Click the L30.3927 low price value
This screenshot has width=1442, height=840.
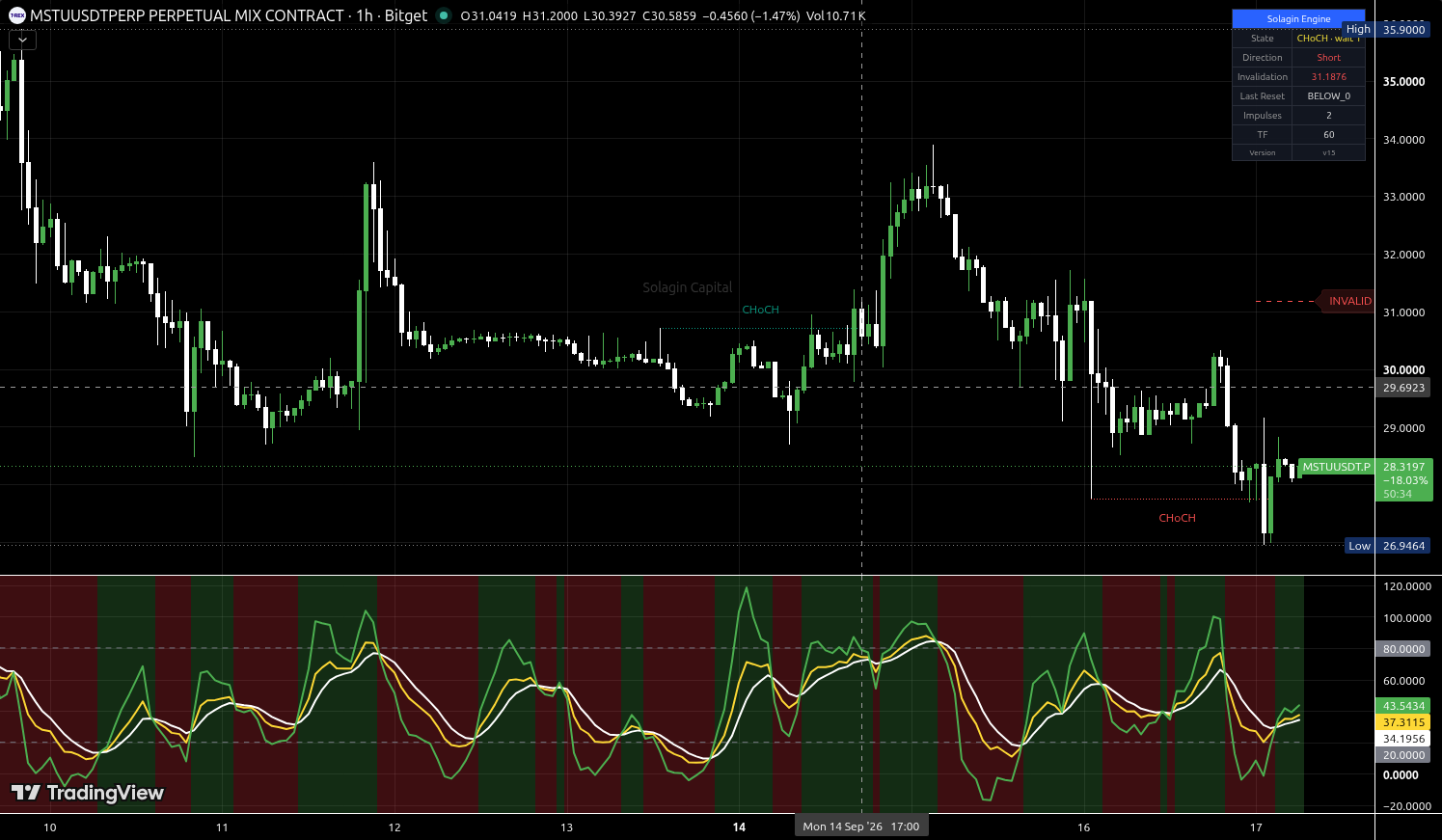point(610,15)
